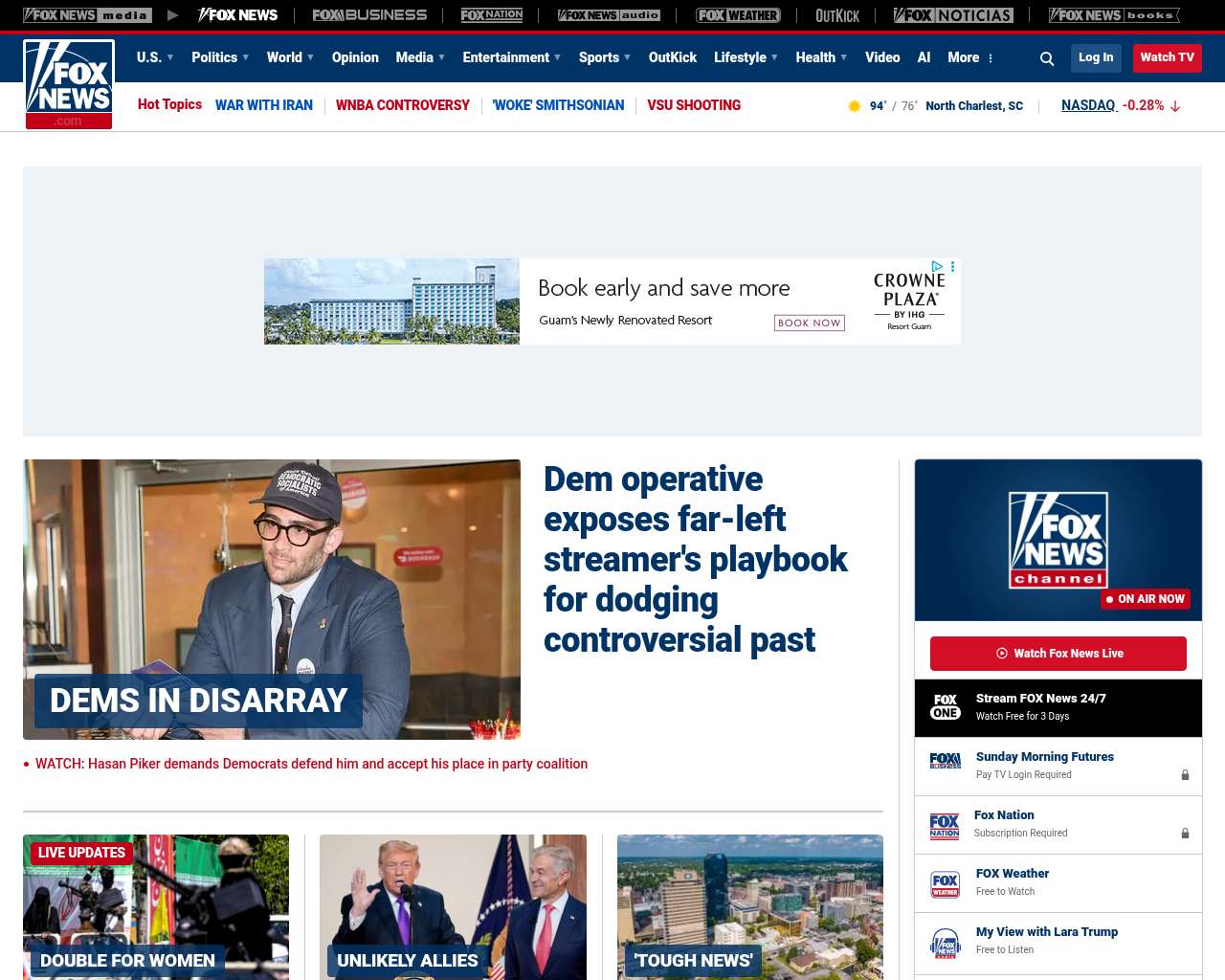Screen dimensions: 1225x980
Task: Open the UNLIKELY ALLIES story thumbnail
Action: 453,907
